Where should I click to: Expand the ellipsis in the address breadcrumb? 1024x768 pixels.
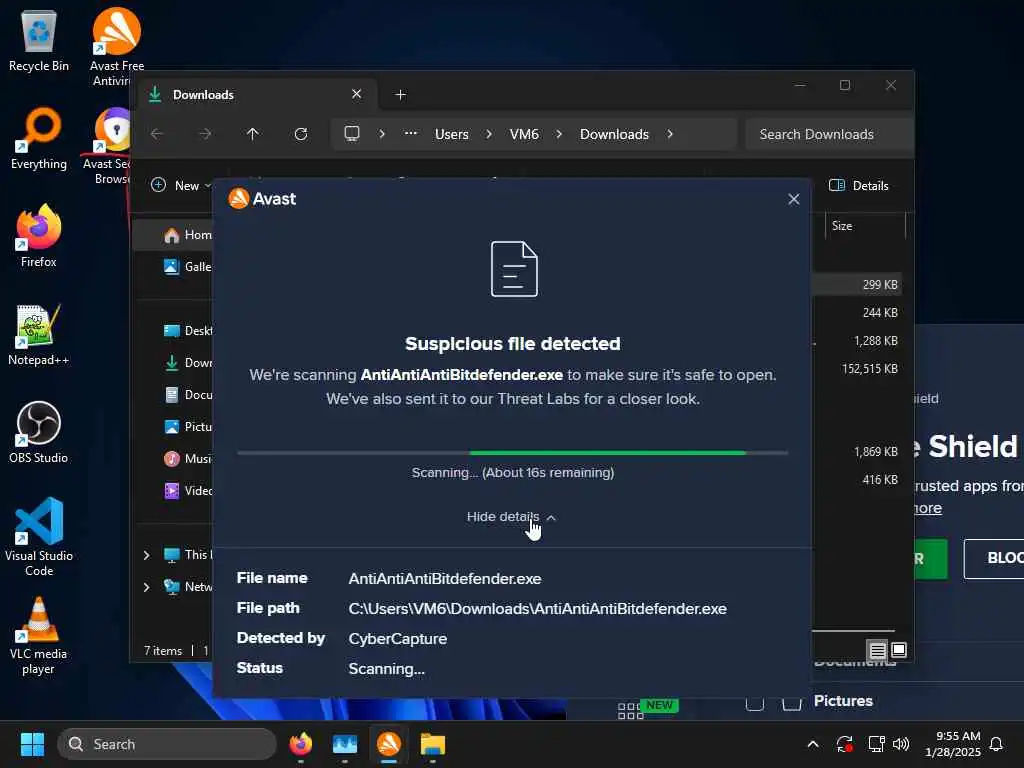[x=411, y=133]
